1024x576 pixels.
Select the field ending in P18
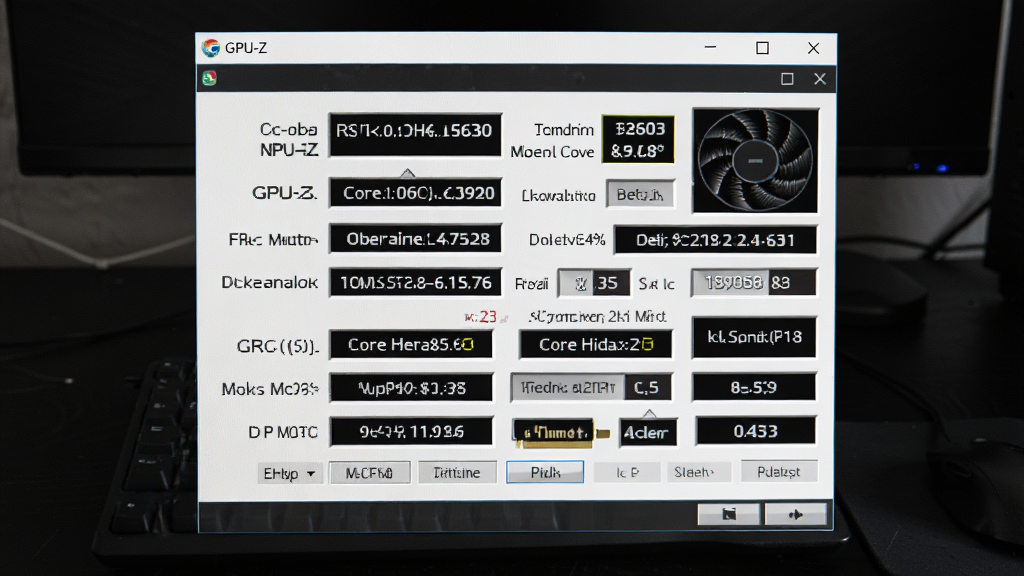pos(754,337)
